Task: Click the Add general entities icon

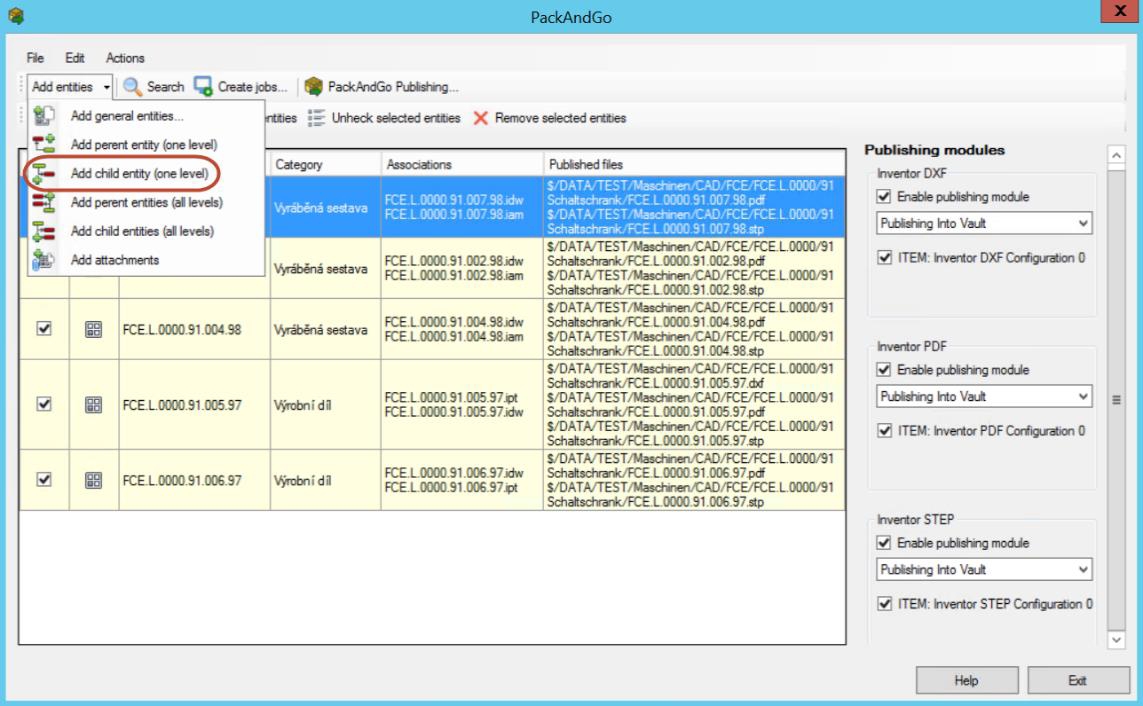Action: 43,116
